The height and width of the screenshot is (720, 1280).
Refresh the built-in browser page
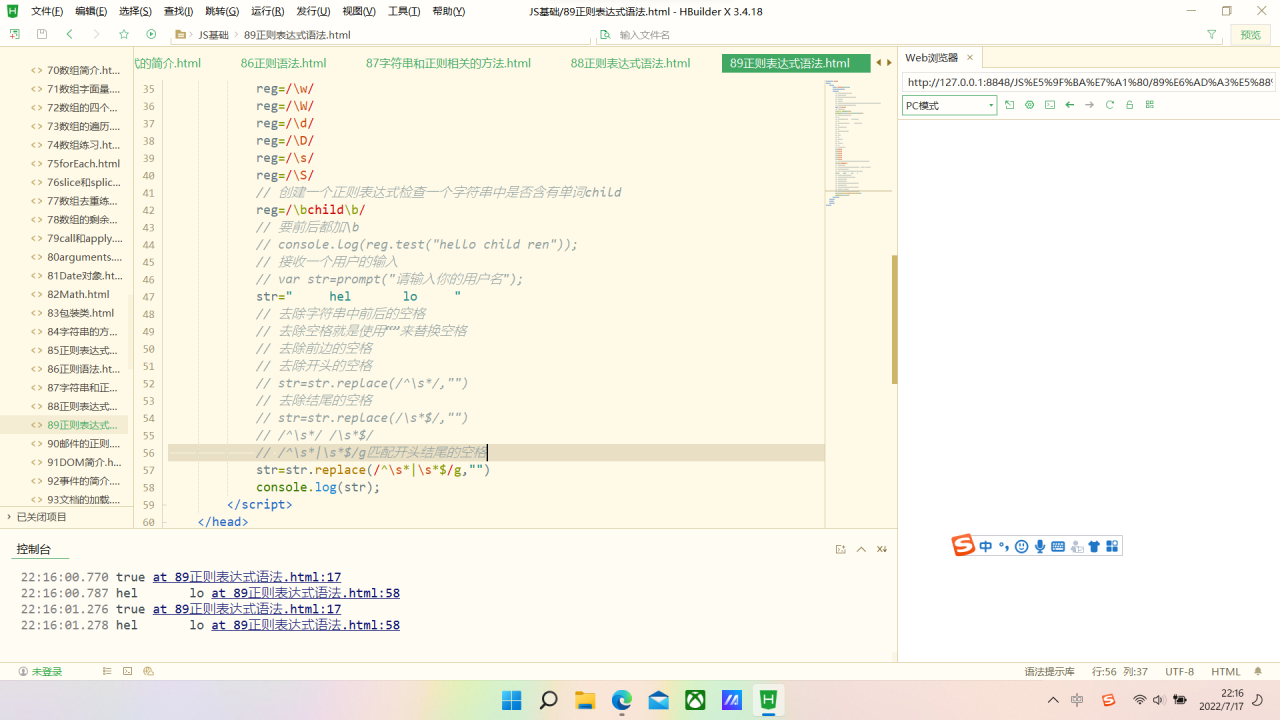[x=1110, y=105]
